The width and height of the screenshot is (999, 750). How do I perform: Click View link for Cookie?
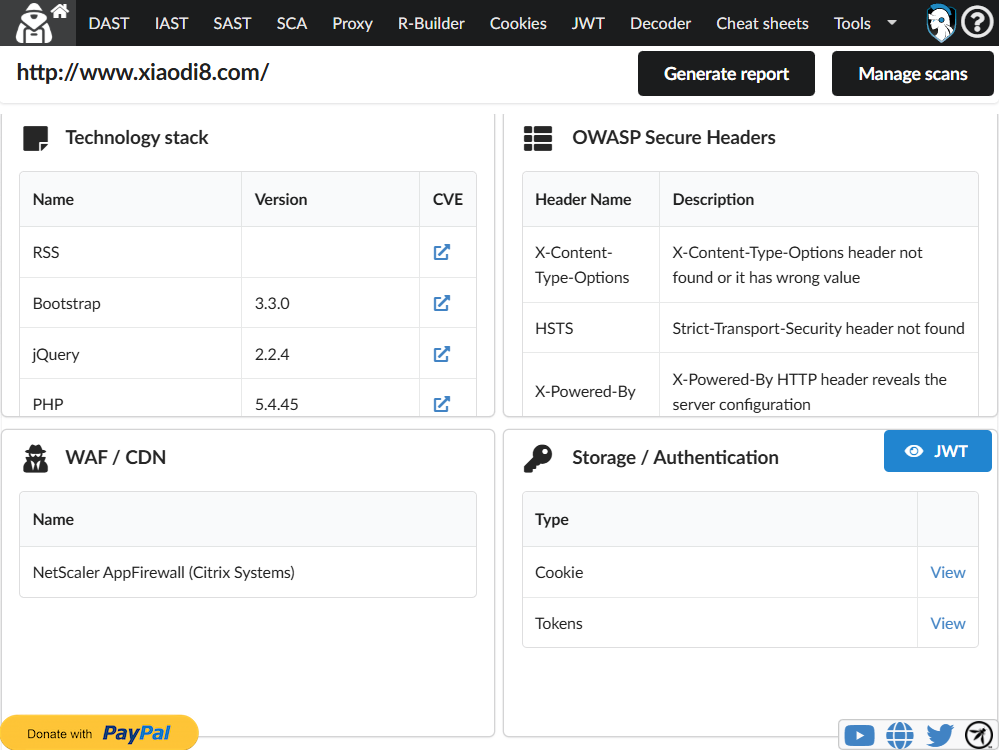pyautogui.click(x=947, y=572)
